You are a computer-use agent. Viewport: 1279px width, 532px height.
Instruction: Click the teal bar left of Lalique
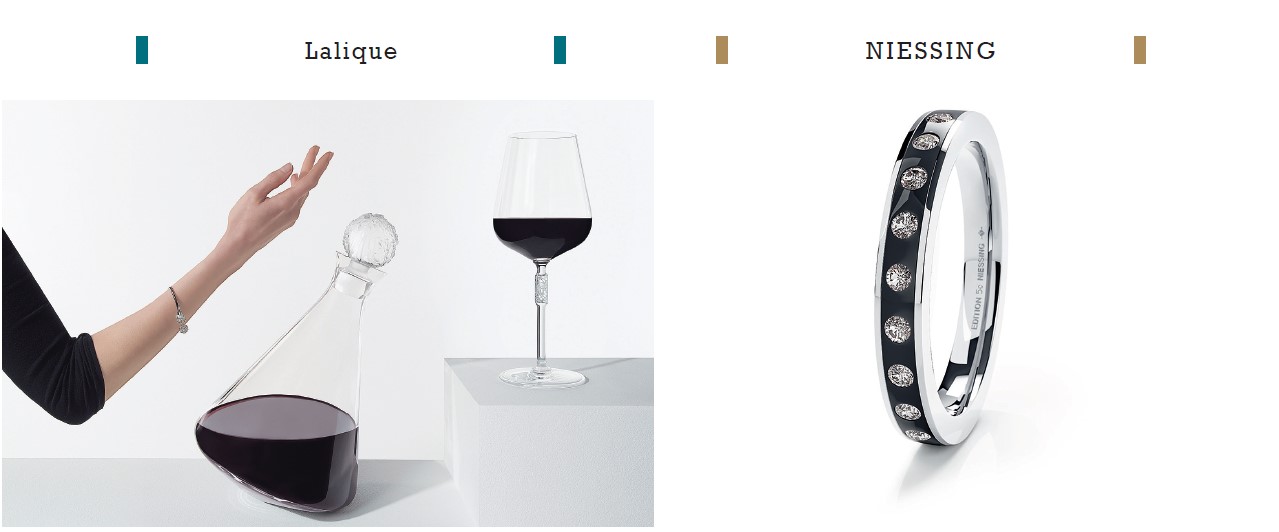[142, 50]
